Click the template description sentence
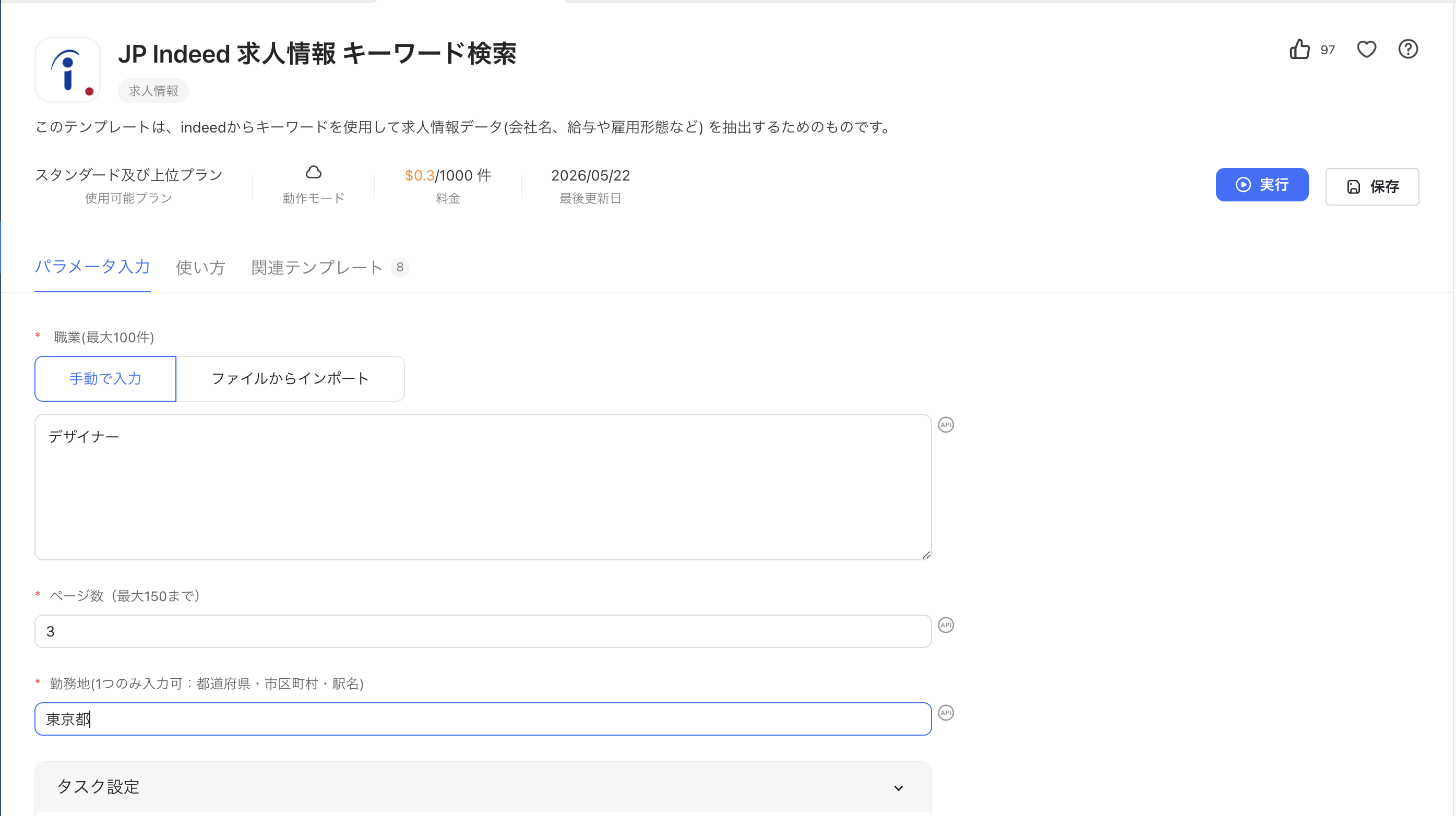The height and width of the screenshot is (816, 1456). pyautogui.click(x=464, y=127)
